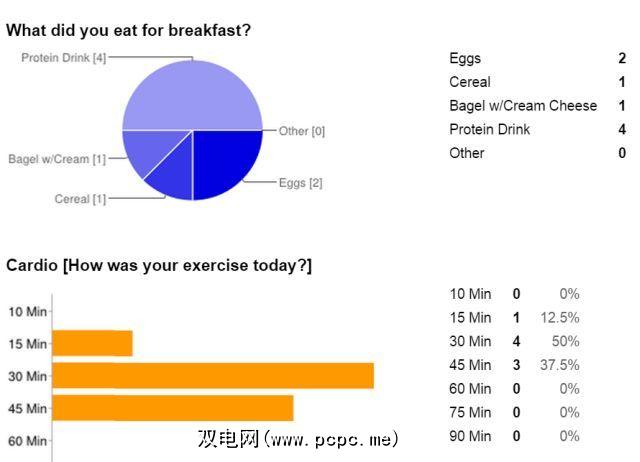
Task: Select the Bagel w/Cream pie slice
Action: pos(146,150)
